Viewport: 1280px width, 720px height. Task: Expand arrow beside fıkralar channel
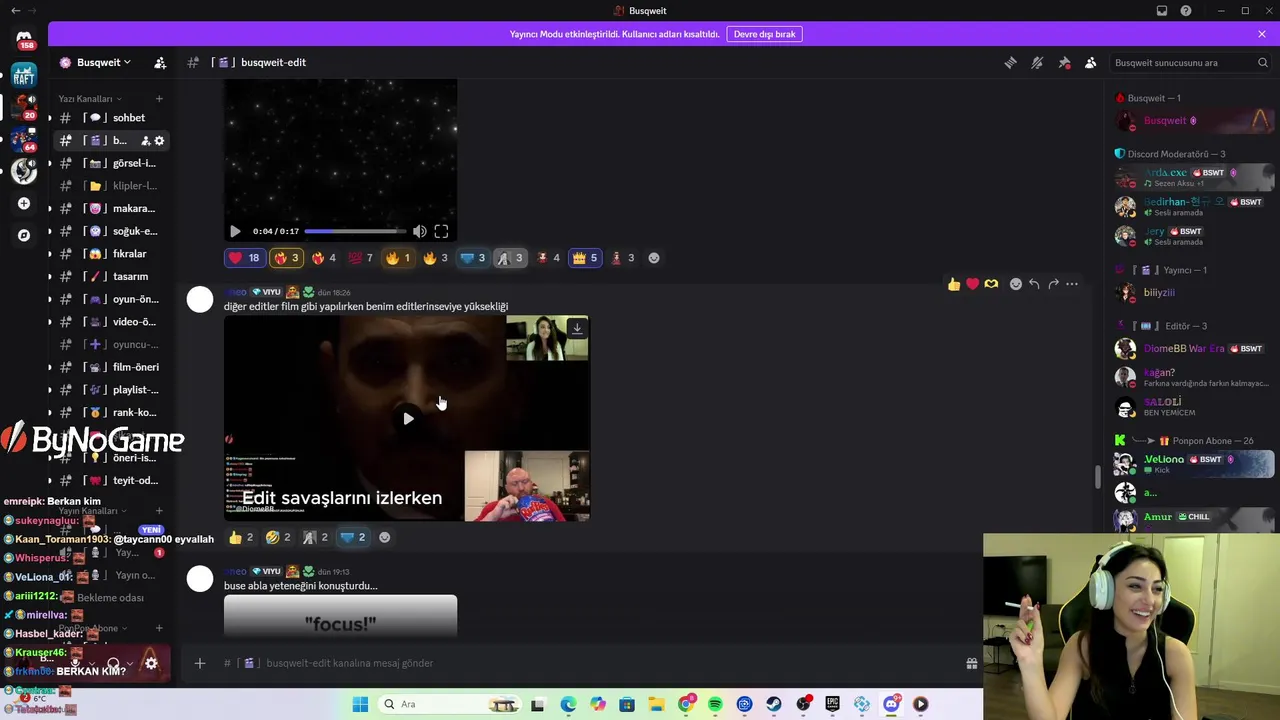[x=50, y=254]
